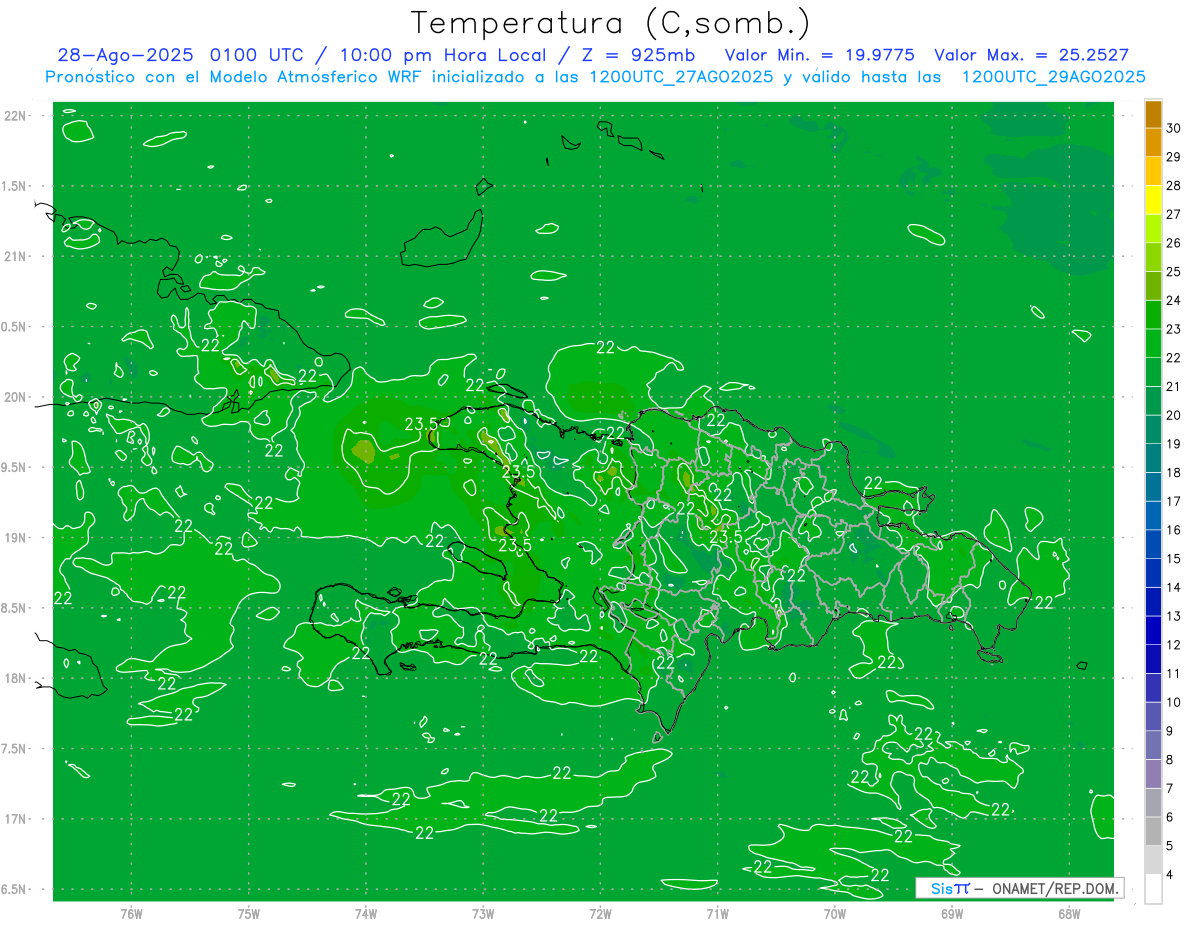Click the '0.5N' latitude axis label
Screen dimensions: 1200x927
coord(14,327)
